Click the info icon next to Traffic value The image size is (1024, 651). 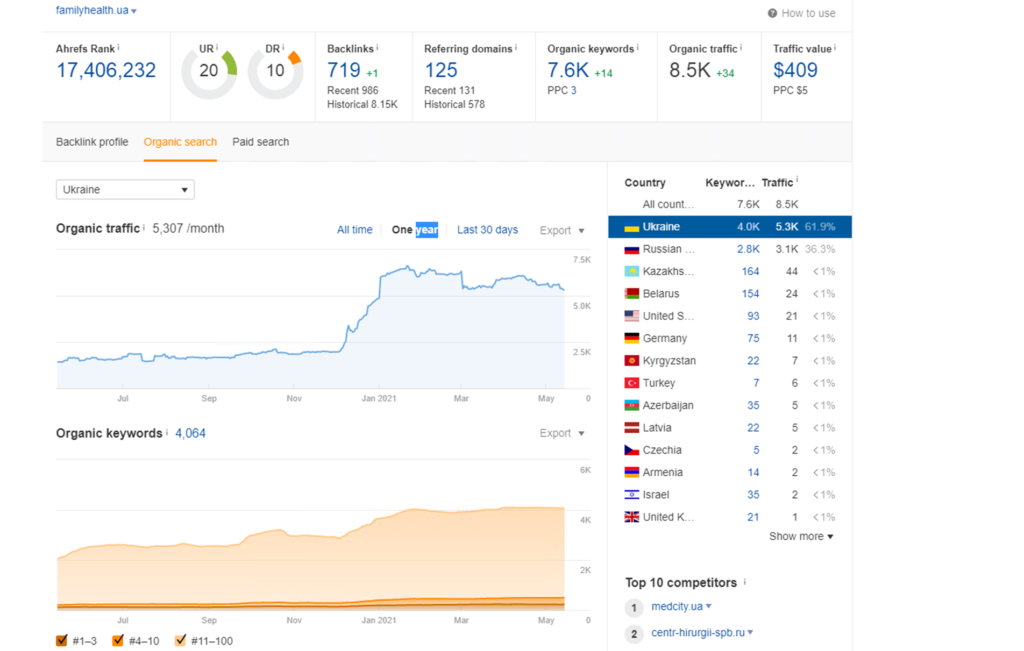(x=835, y=47)
